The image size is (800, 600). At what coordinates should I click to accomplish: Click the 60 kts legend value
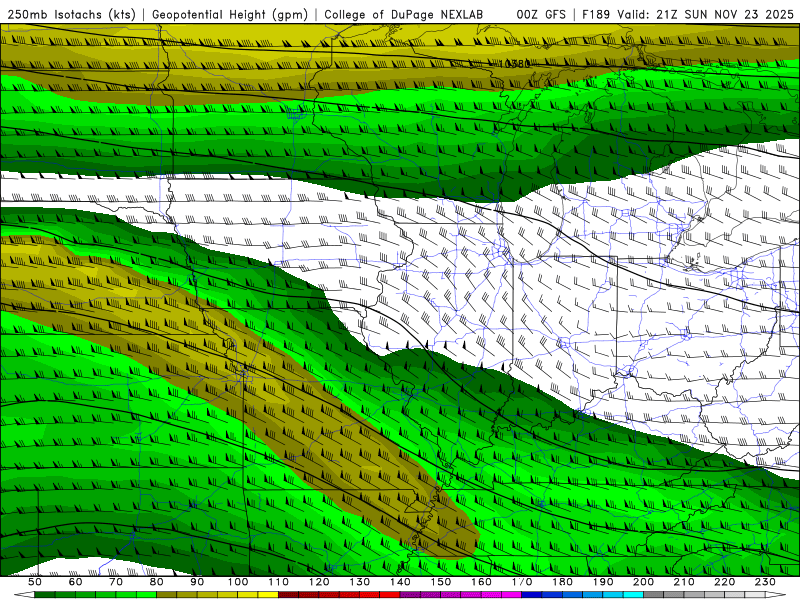pos(75,582)
